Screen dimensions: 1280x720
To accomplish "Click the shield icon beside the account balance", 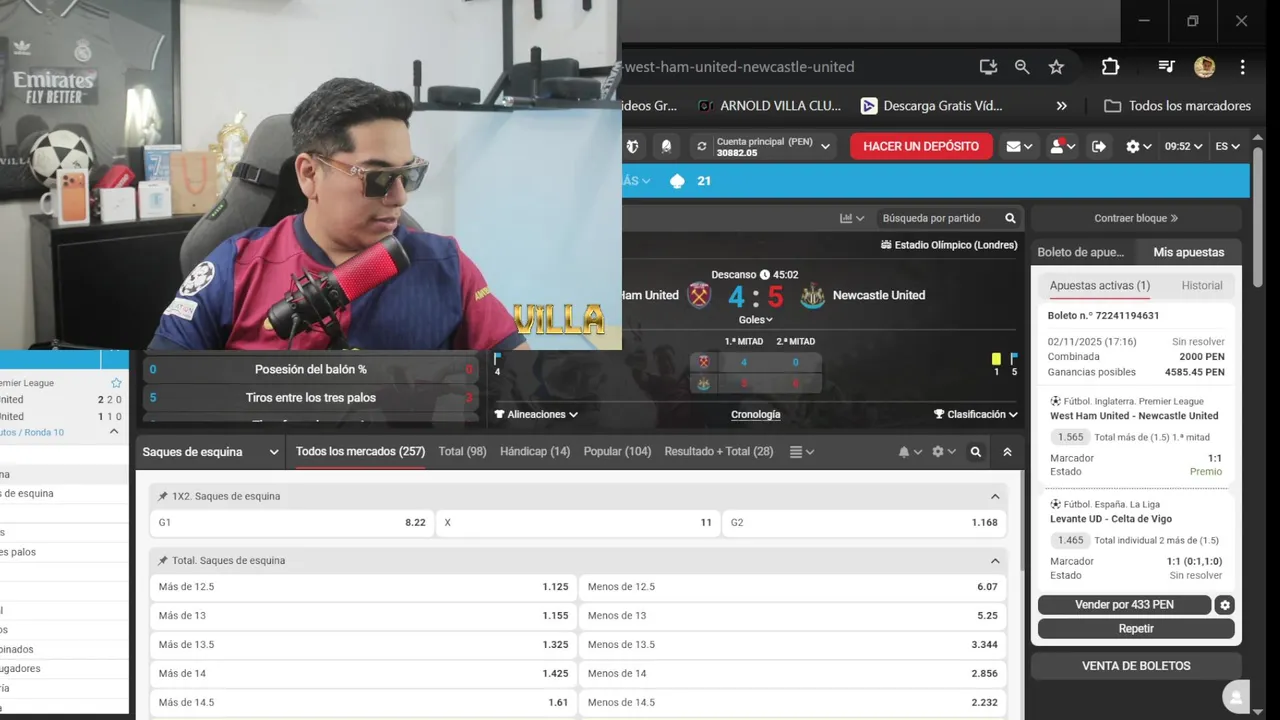I will point(633,146).
